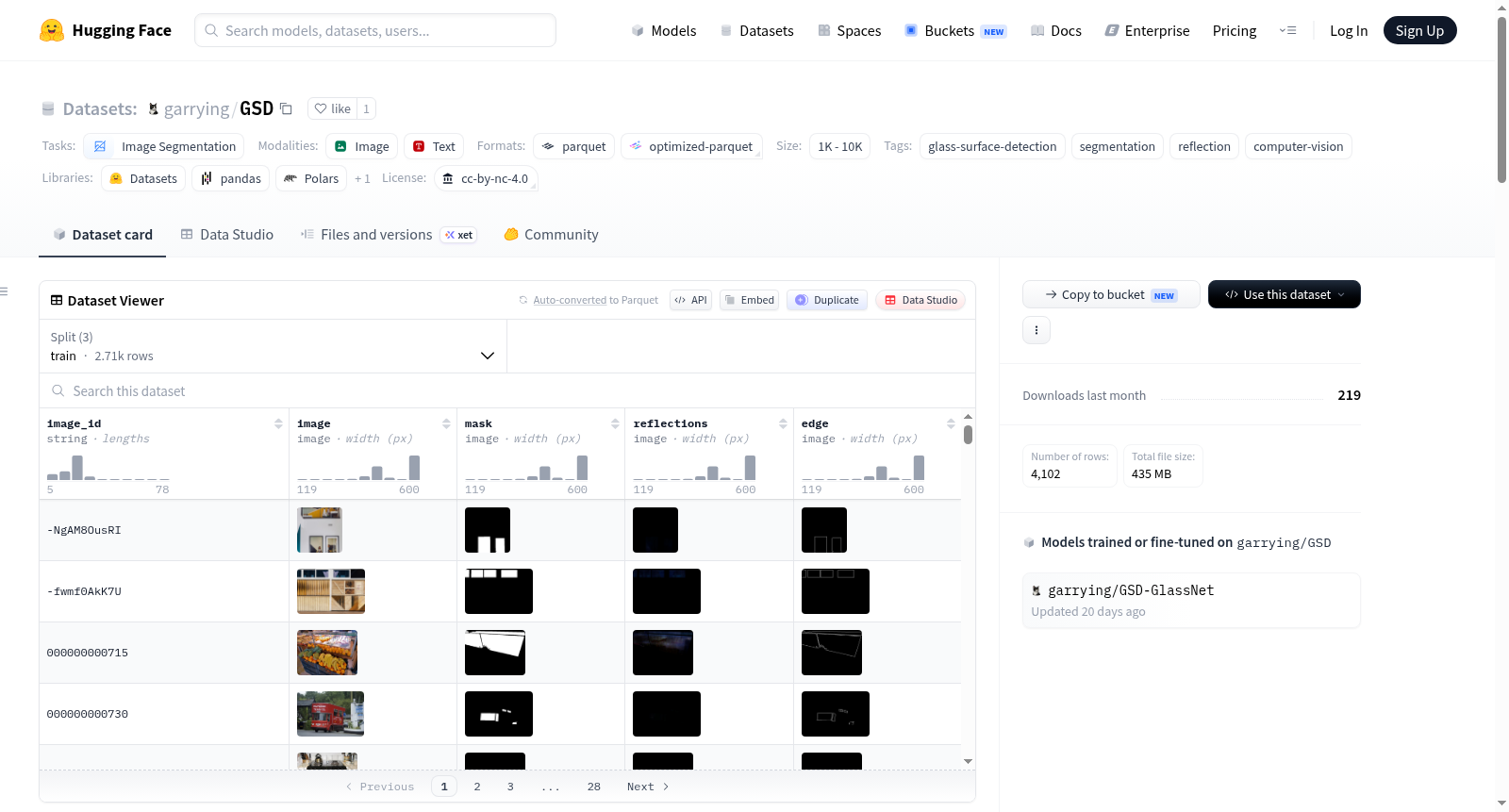The image size is (1509, 812).
Task: Click the Sign Up button
Action: click(x=1420, y=30)
